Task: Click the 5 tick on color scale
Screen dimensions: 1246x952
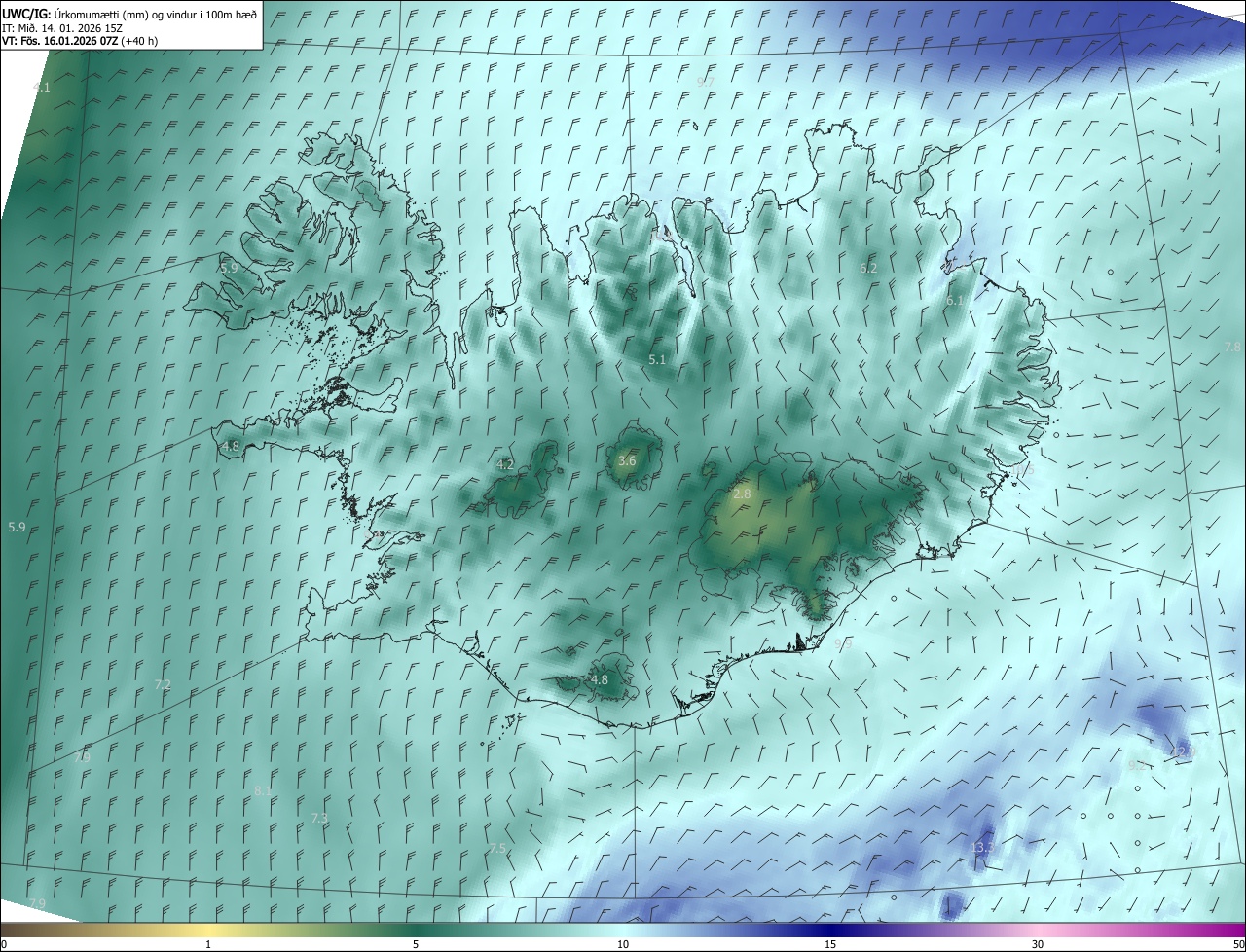Action: pyautogui.click(x=416, y=944)
